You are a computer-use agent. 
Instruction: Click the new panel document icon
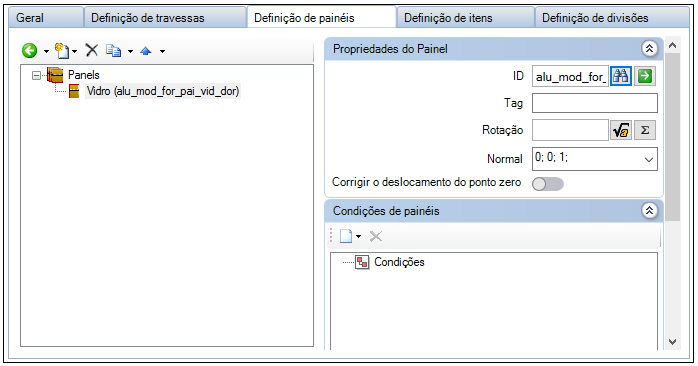[x=62, y=51]
